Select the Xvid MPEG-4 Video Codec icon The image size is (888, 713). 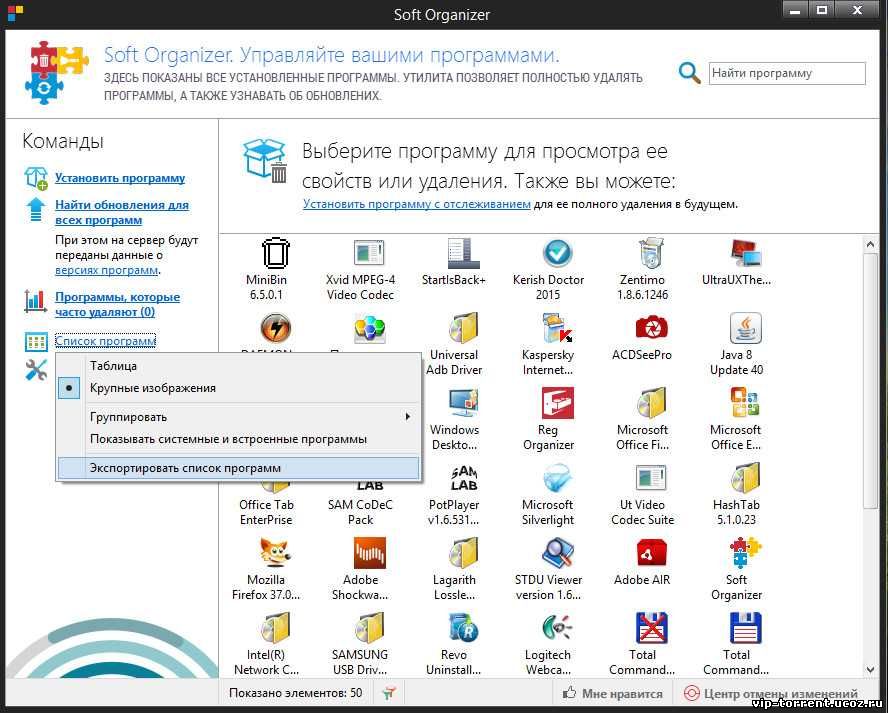[x=369, y=253]
